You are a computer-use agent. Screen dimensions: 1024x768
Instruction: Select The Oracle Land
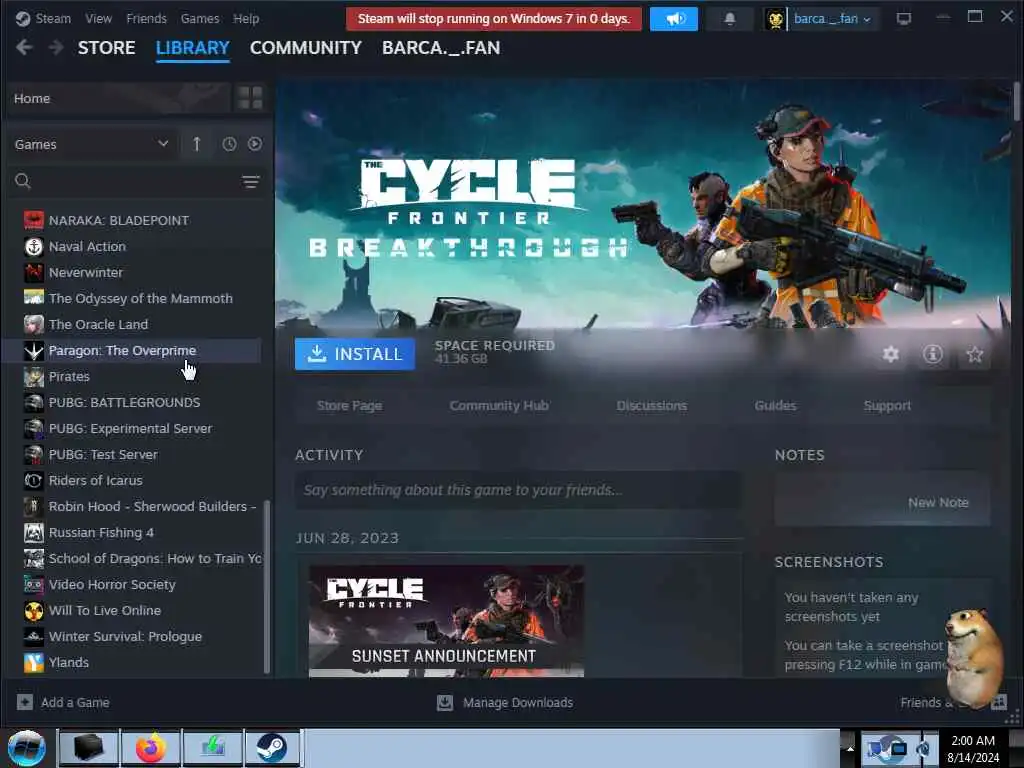[x=132, y=325]
